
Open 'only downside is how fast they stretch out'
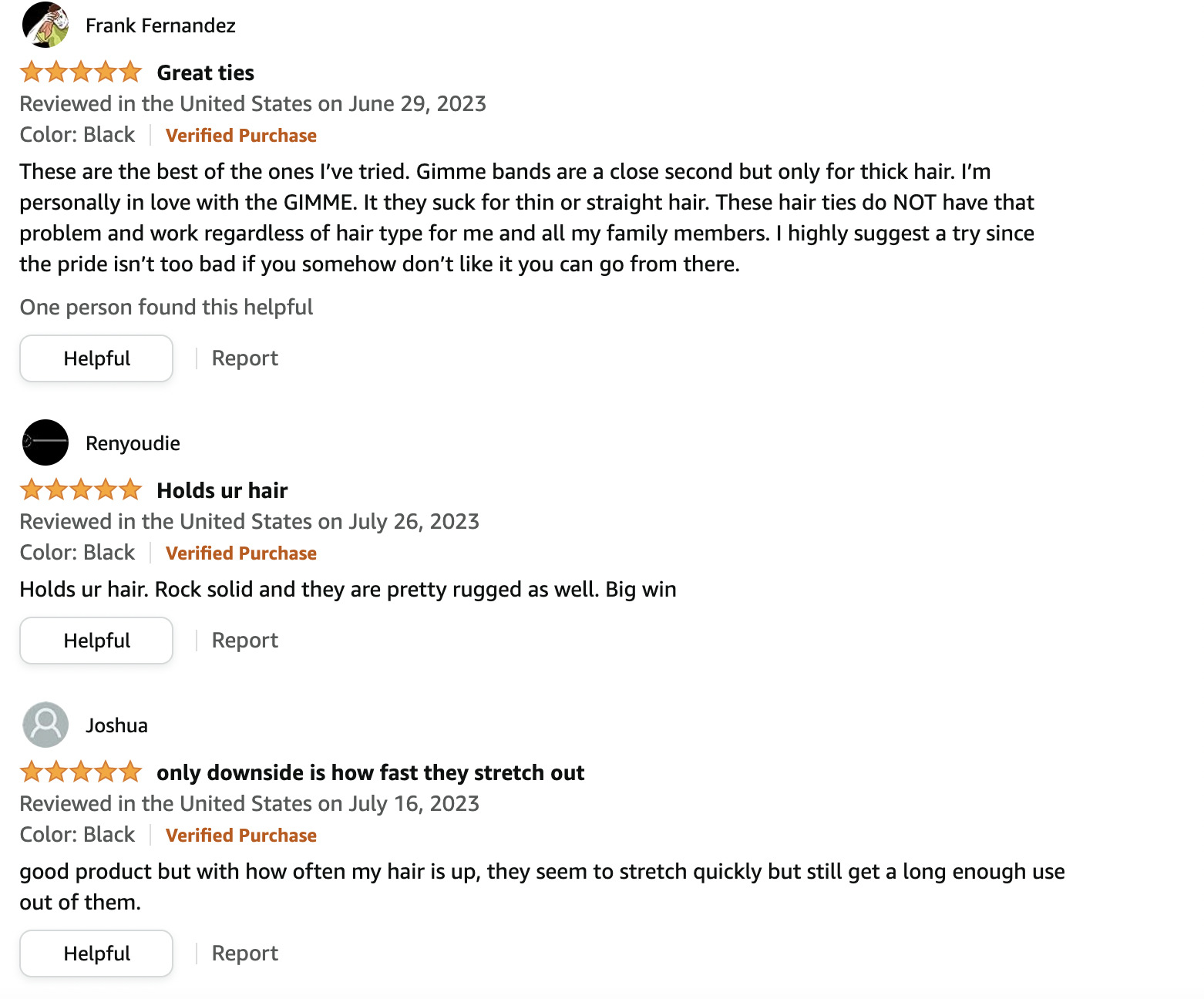pos(370,772)
